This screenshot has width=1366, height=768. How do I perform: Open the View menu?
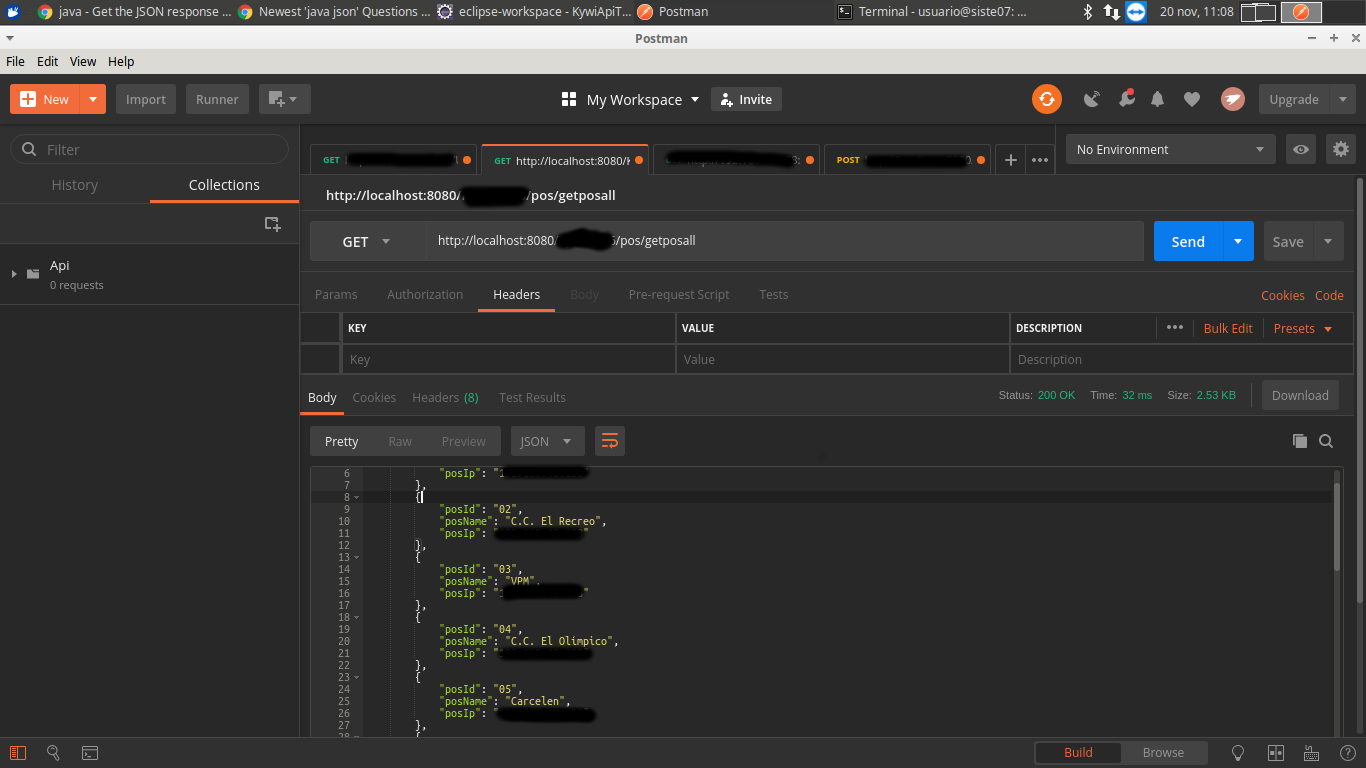click(83, 61)
